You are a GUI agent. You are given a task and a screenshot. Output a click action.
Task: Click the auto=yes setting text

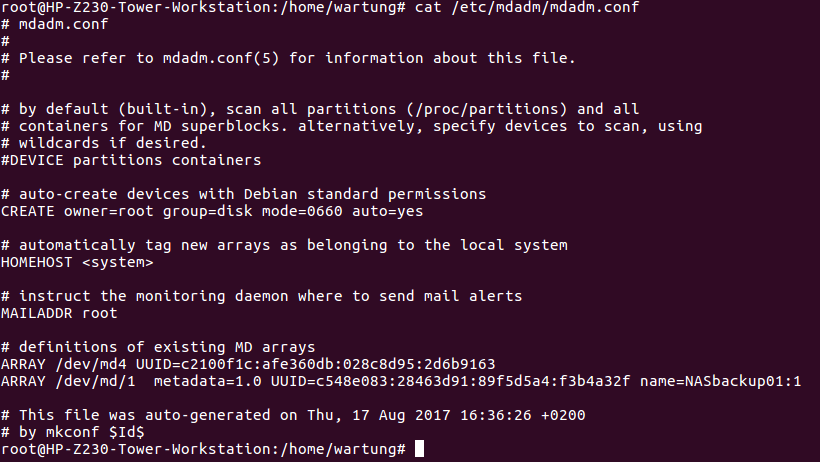[x=388, y=211]
